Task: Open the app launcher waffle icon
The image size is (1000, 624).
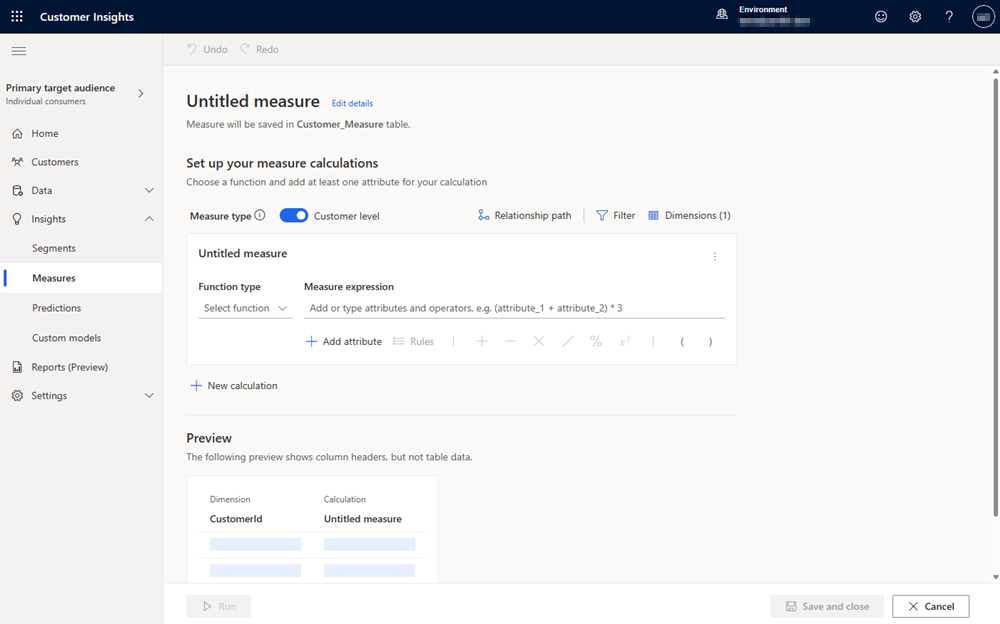Action: (17, 17)
